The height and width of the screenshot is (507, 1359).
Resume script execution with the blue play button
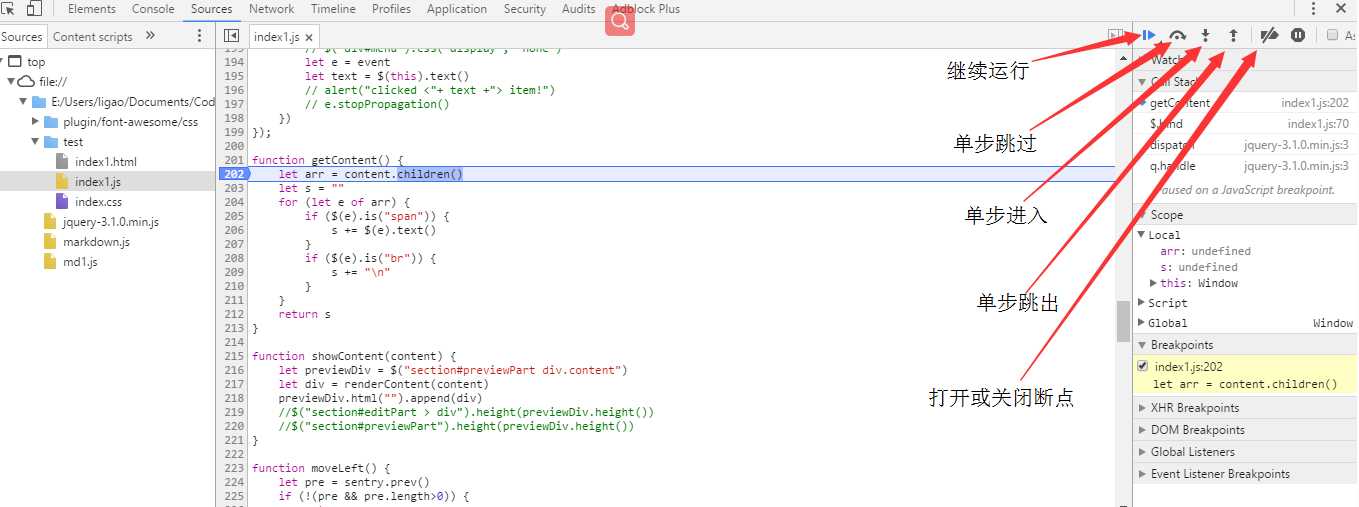pyautogui.click(x=1148, y=35)
